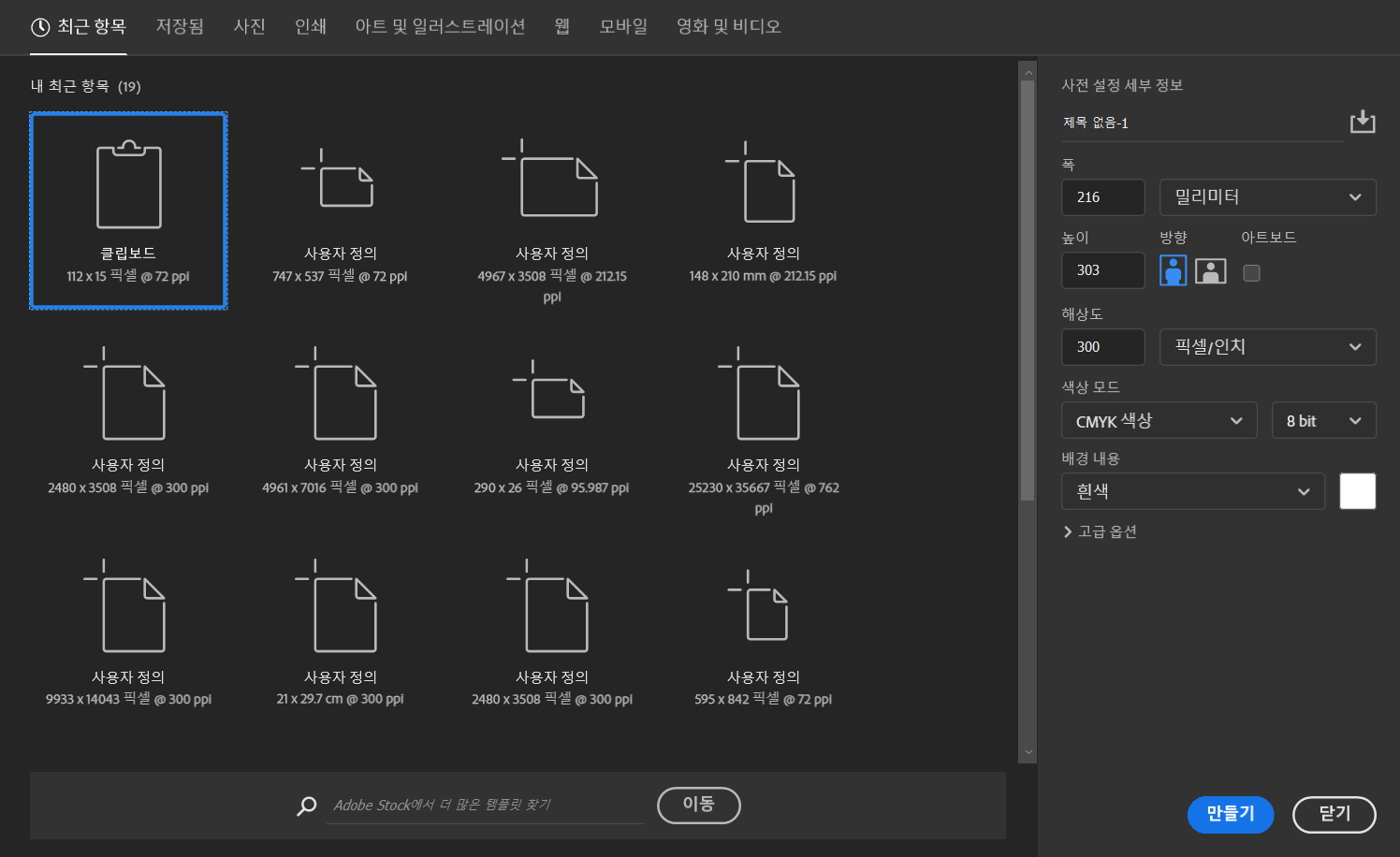1400x857 pixels.
Task: Click the Adobe Stock search magnifier icon
Action: click(x=306, y=806)
